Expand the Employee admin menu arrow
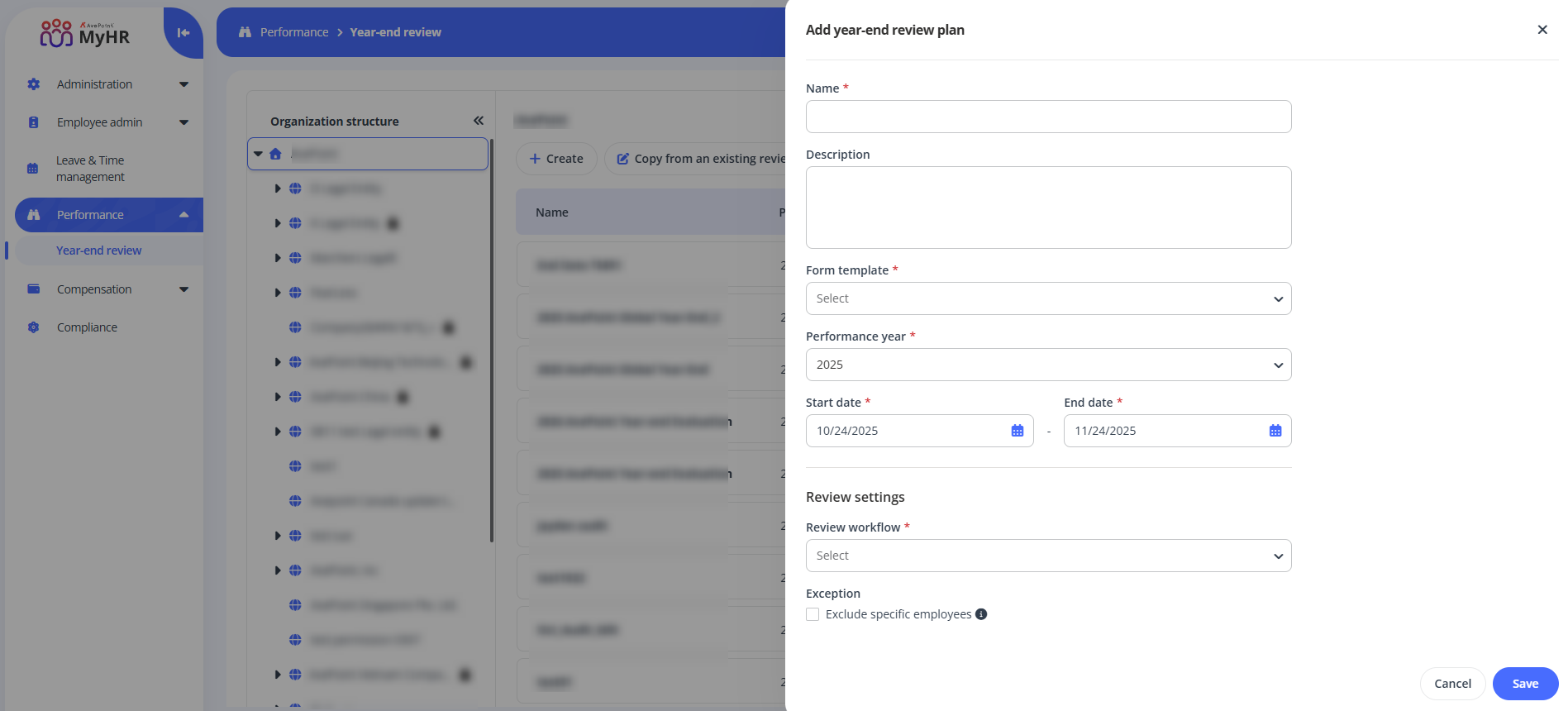The height and width of the screenshot is (711, 1568). coord(183,122)
